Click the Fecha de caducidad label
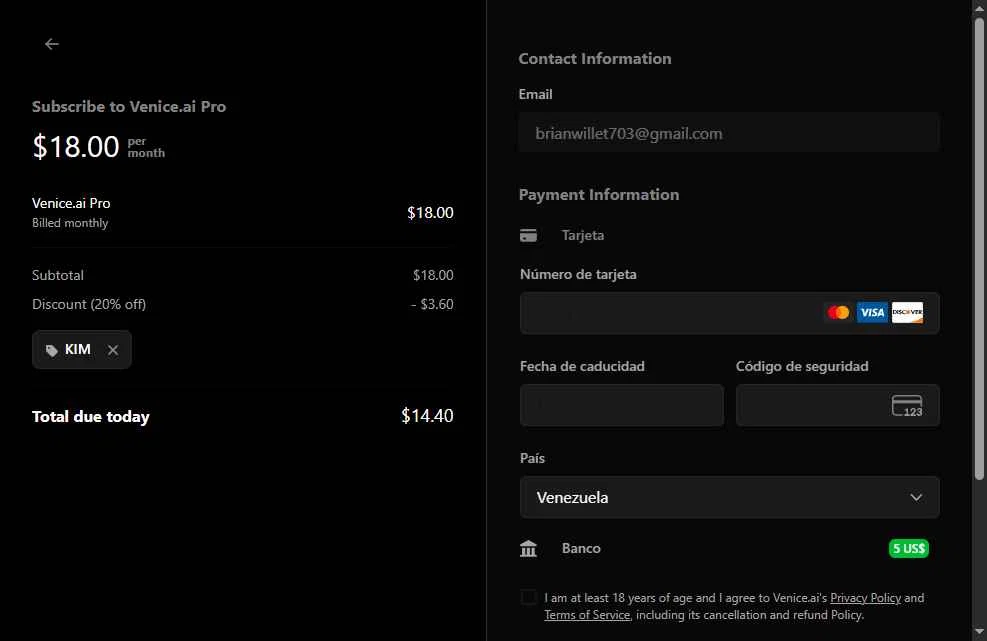 point(582,366)
